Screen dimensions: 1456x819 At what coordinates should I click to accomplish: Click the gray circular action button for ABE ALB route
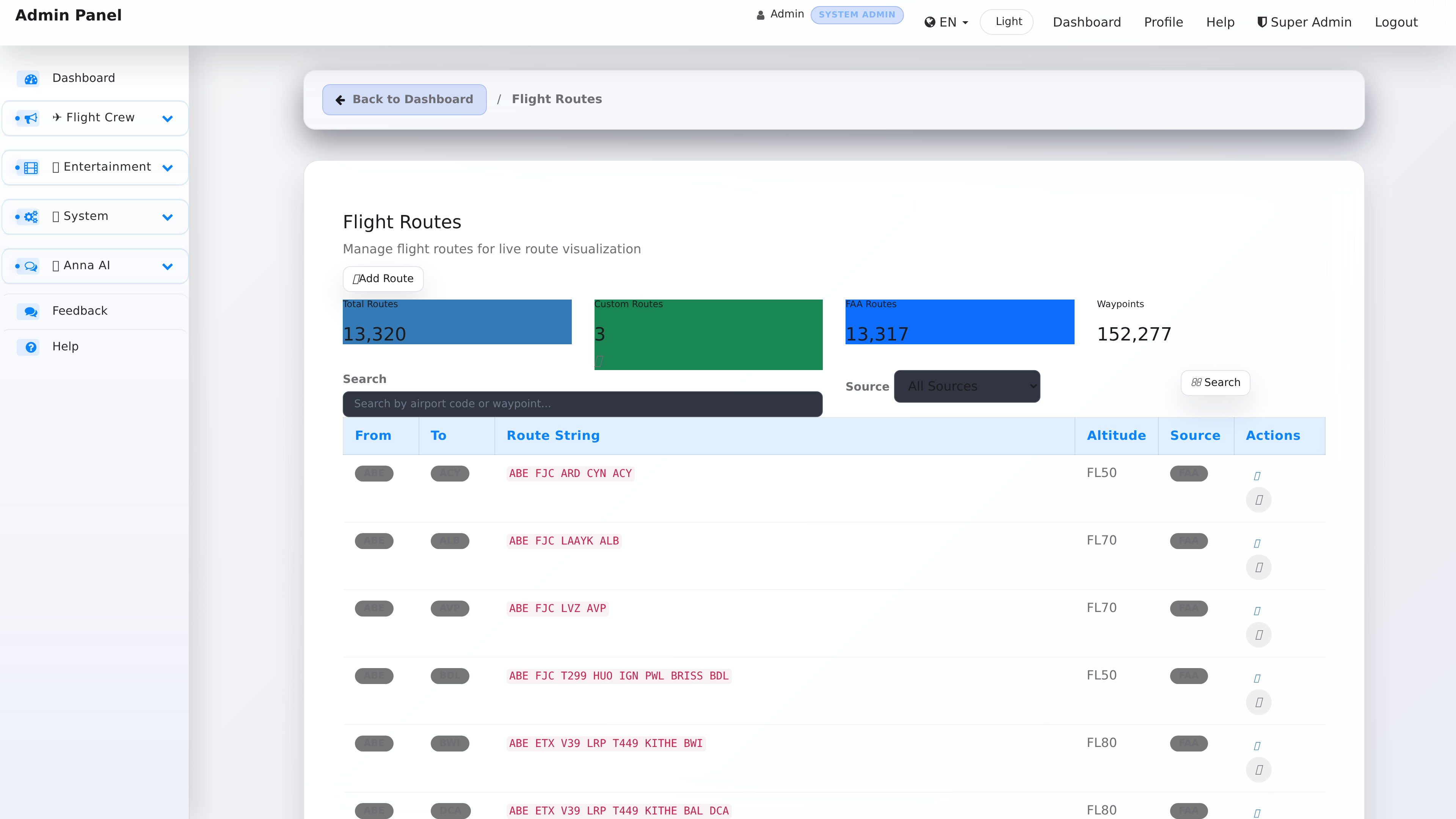(x=1259, y=567)
